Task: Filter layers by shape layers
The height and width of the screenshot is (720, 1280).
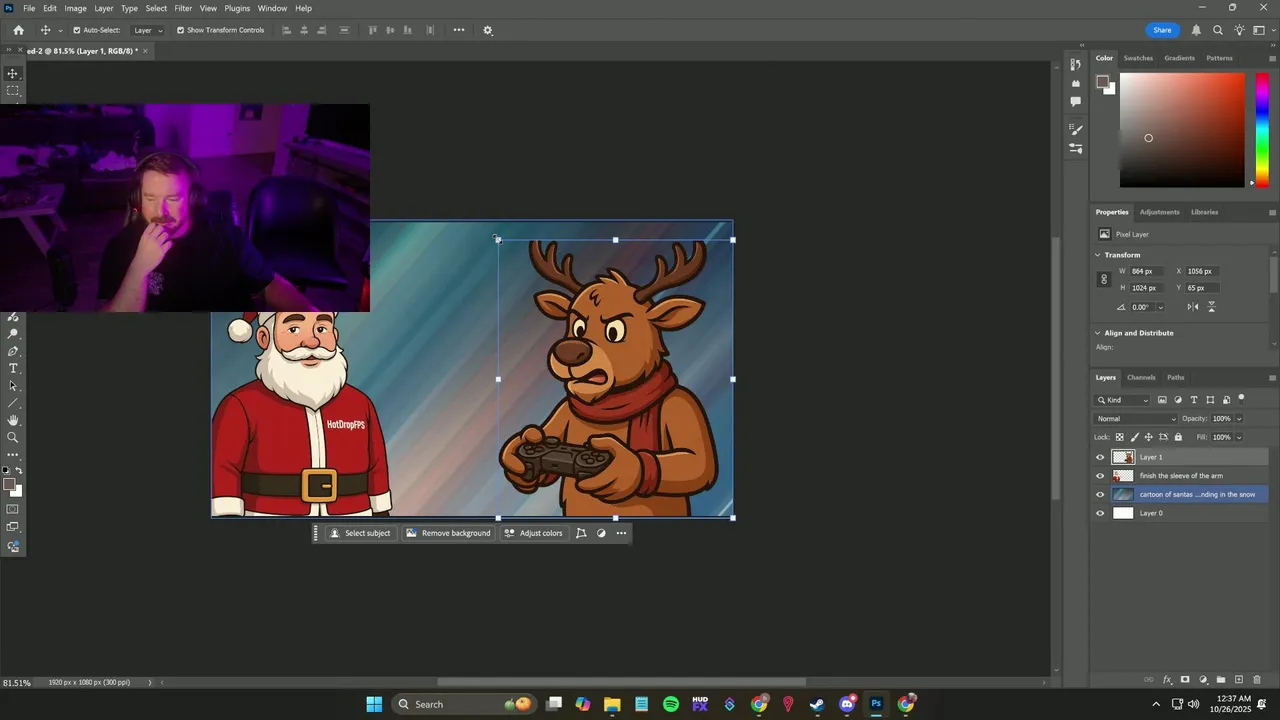Action: click(x=1210, y=400)
